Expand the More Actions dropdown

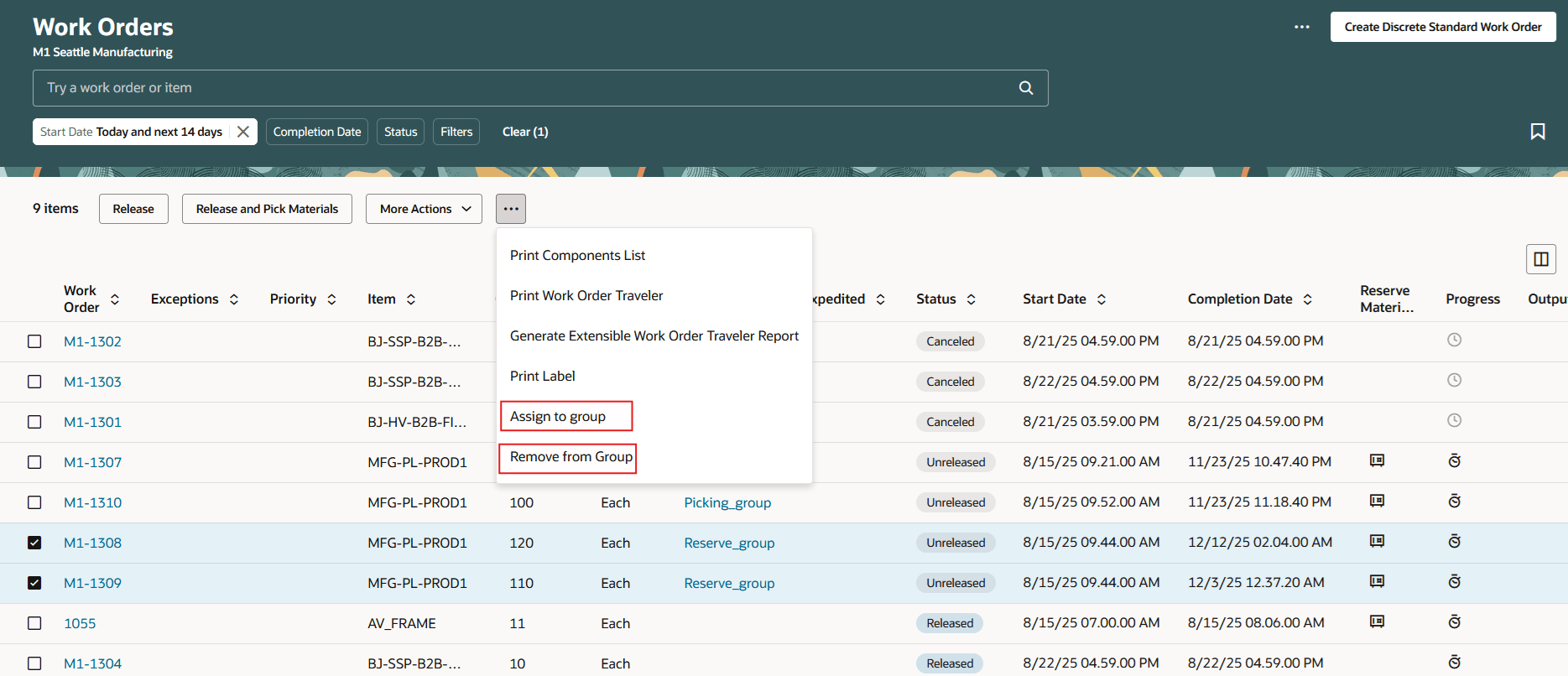[x=424, y=209]
